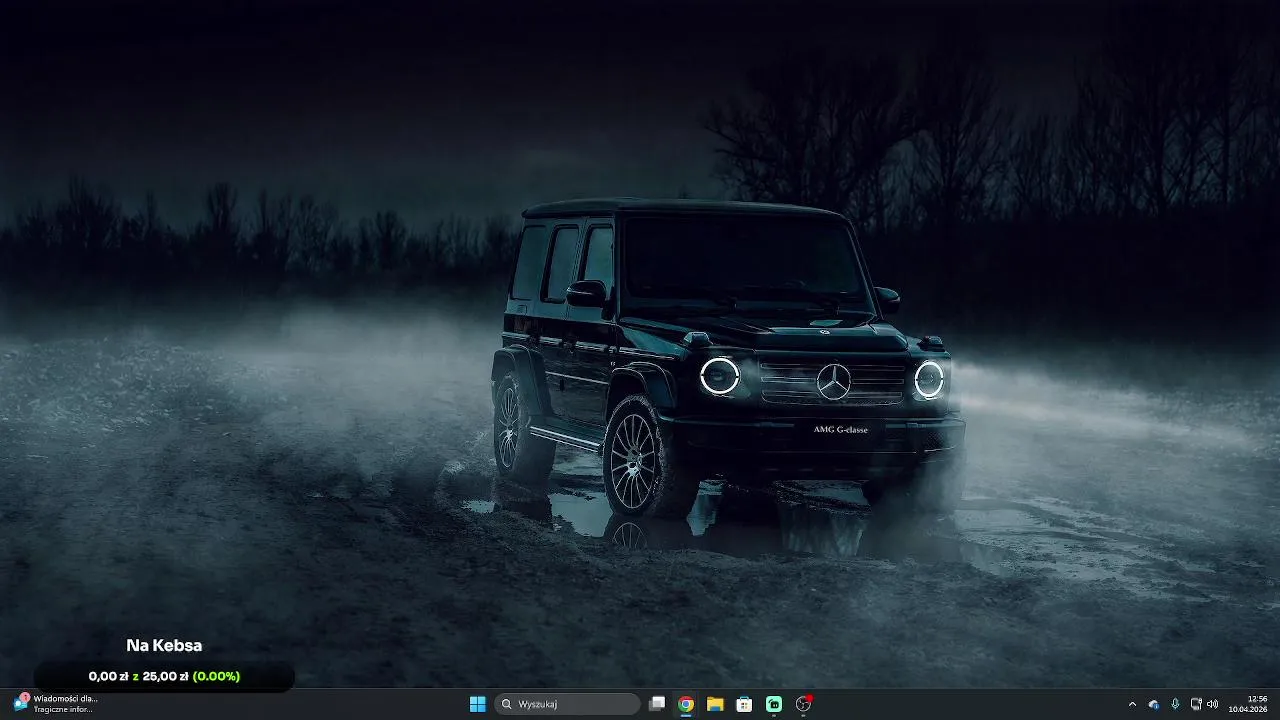
Task: Open the clock showing 12:56
Action: click(1248, 704)
